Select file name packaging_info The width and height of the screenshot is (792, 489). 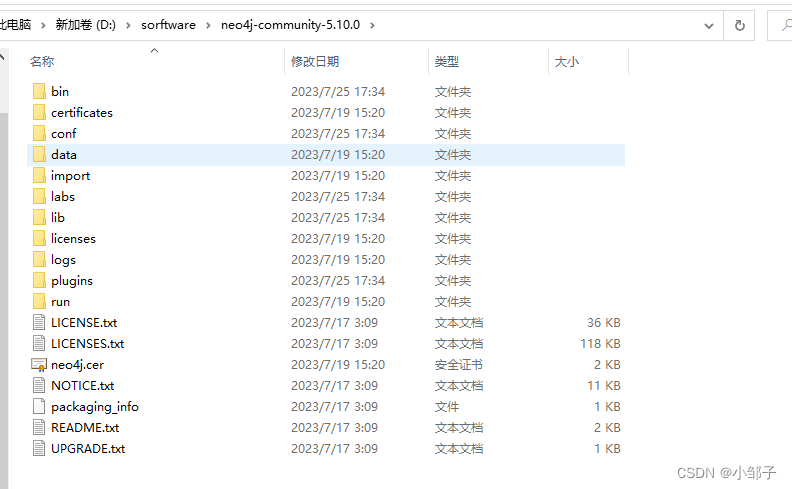coord(94,407)
